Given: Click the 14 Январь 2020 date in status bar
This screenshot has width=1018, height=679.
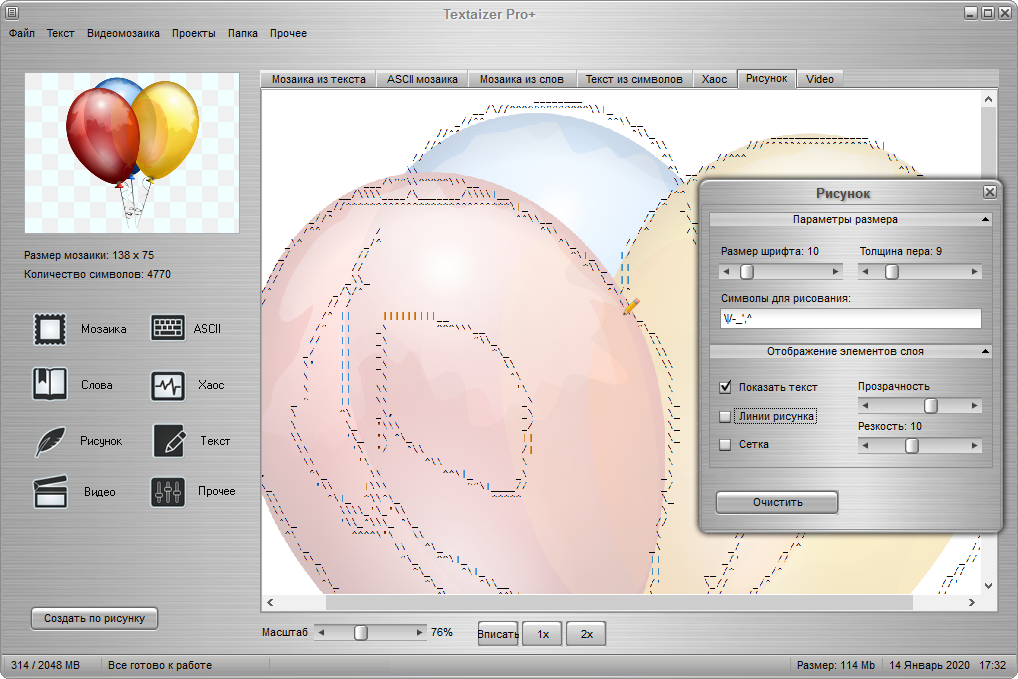Looking at the screenshot, I should pyautogui.click(x=929, y=665).
